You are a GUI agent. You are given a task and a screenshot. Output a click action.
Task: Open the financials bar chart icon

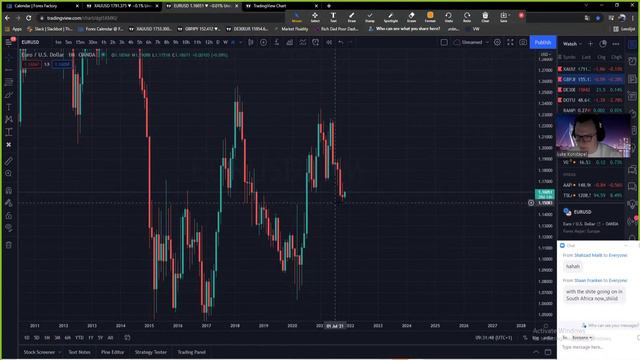click(x=290, y=42)
